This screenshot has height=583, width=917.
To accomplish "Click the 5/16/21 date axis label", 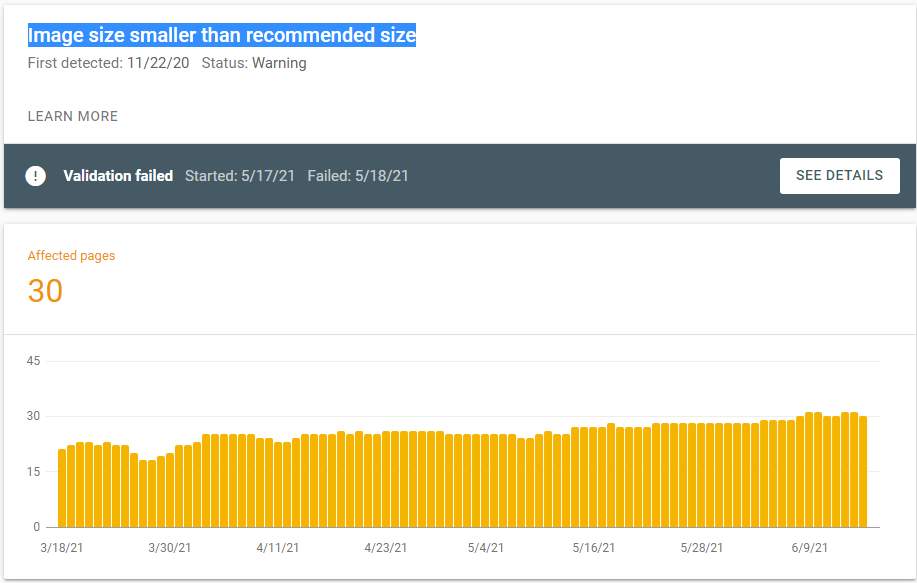I will (593, 548).
